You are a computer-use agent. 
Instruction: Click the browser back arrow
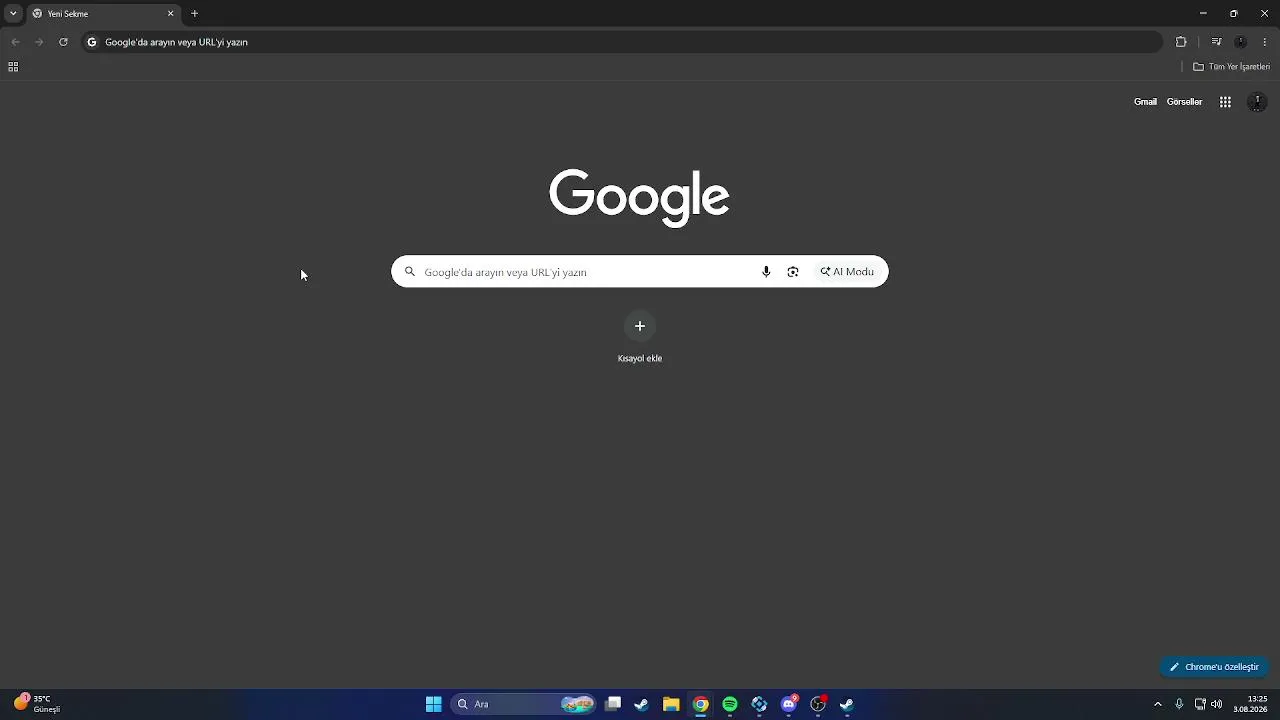15,42
